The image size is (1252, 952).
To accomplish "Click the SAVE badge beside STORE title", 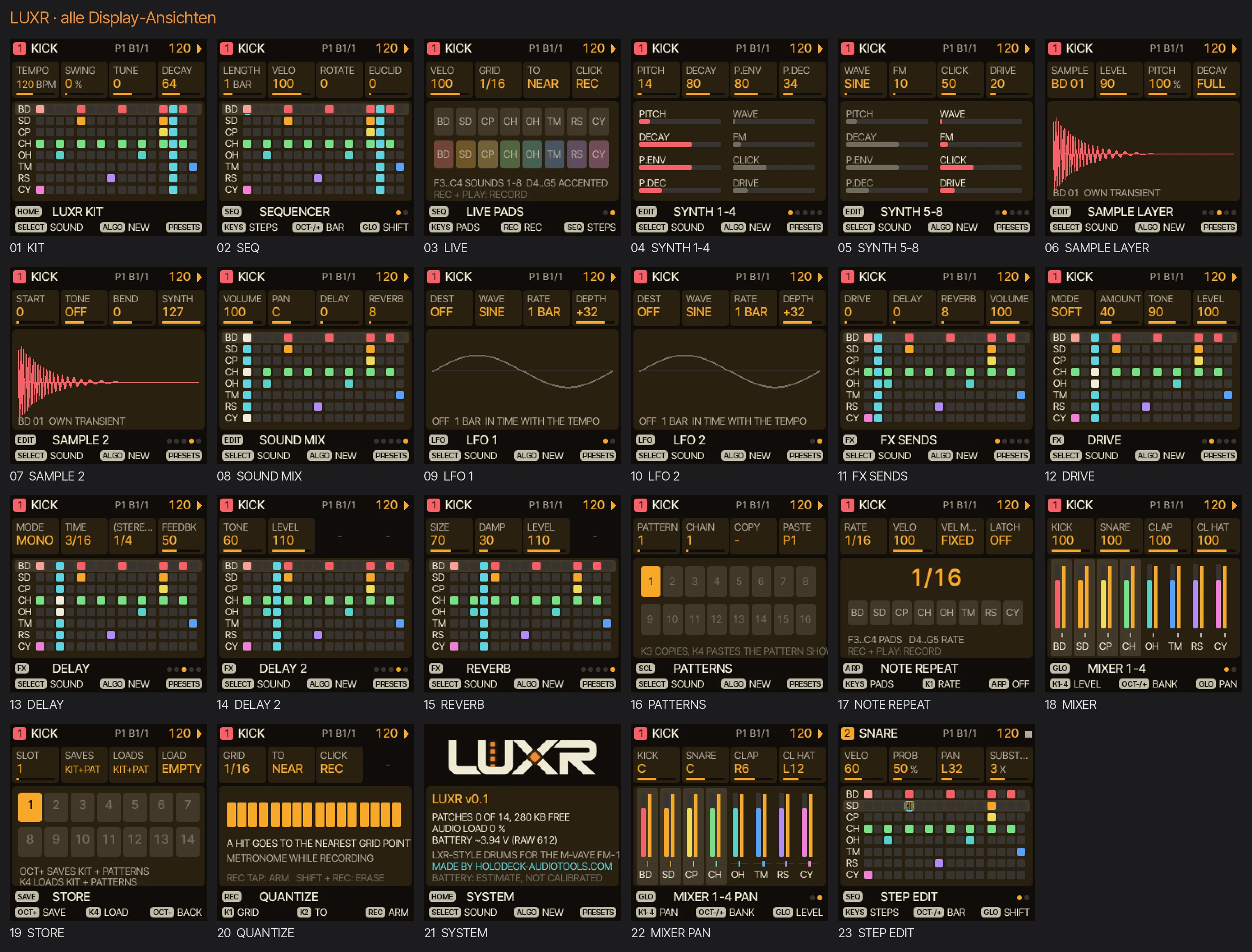I will (27, 897).
